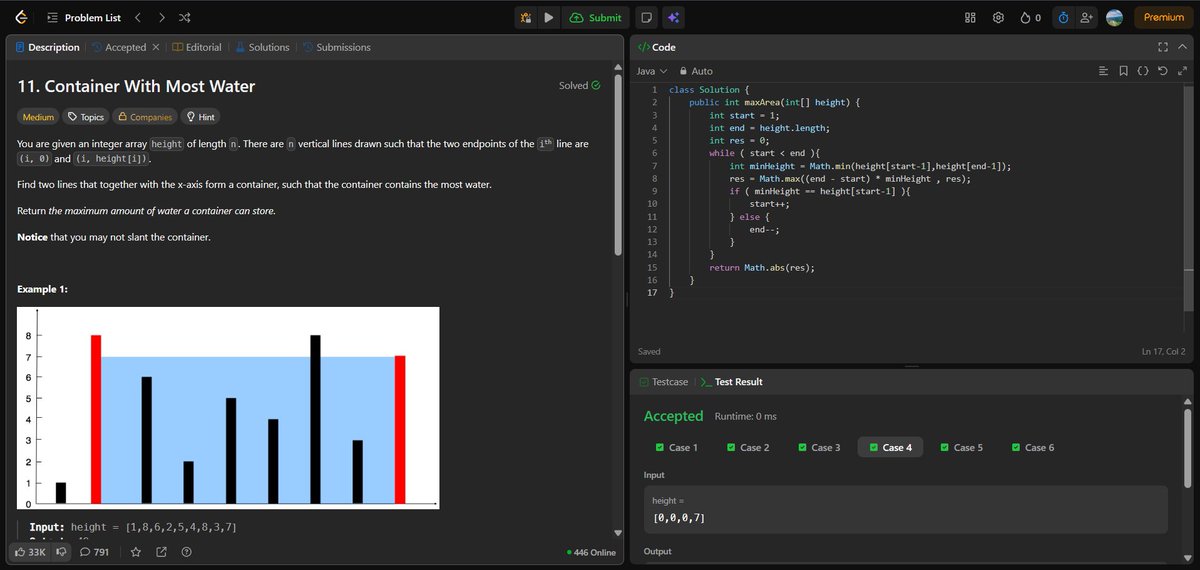Reveal the Hint
The width and height of the screenshot is (1200, 570).
click(200, 117)
